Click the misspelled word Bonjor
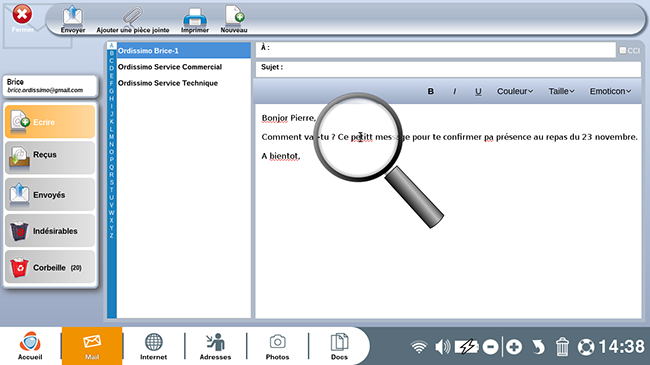650x365 pixels. click(274, 118)
